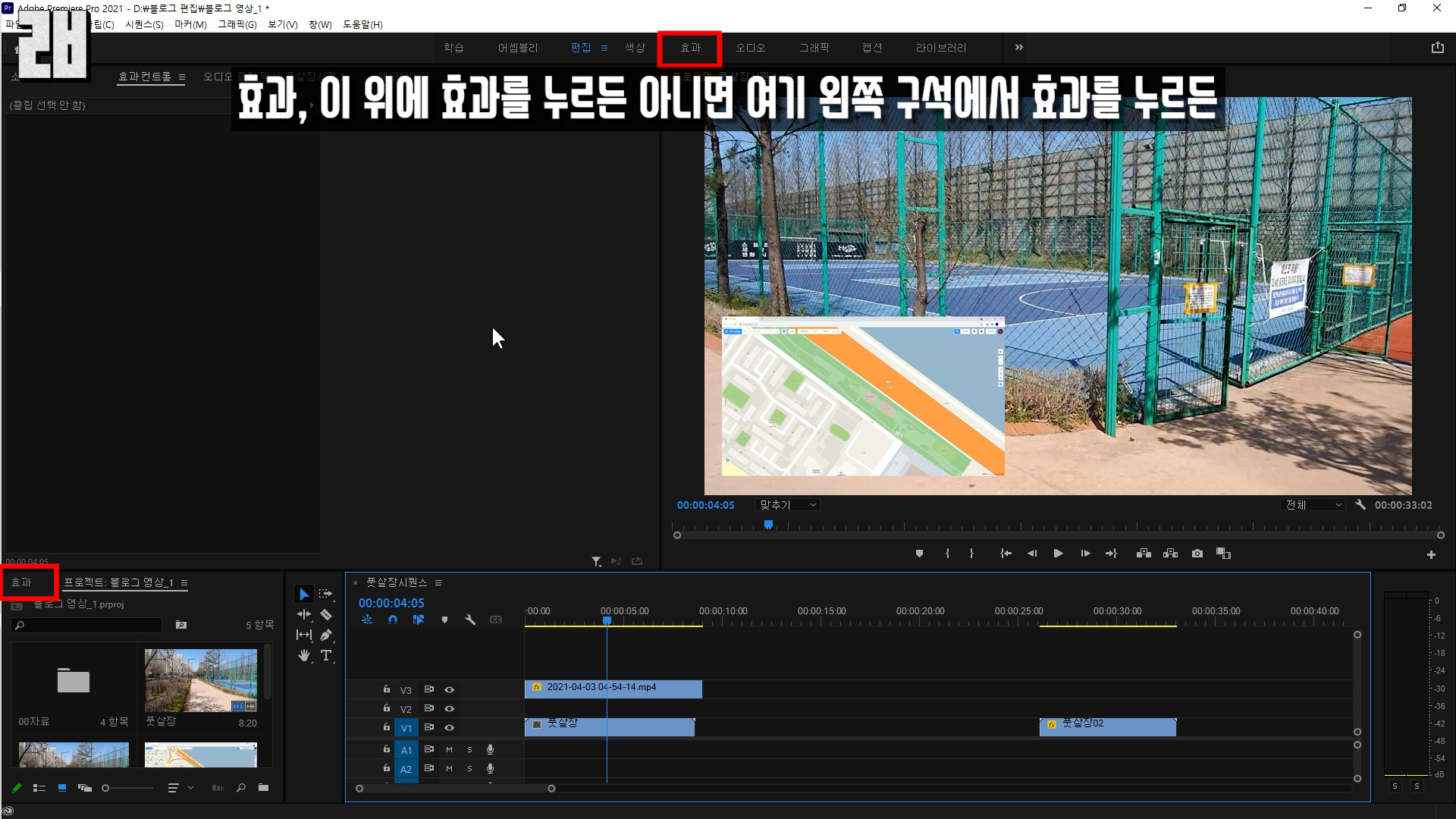The height and width of the screenshot is (819, 1456).
Task: Select the Pen tool
Action: click(326, 635)
